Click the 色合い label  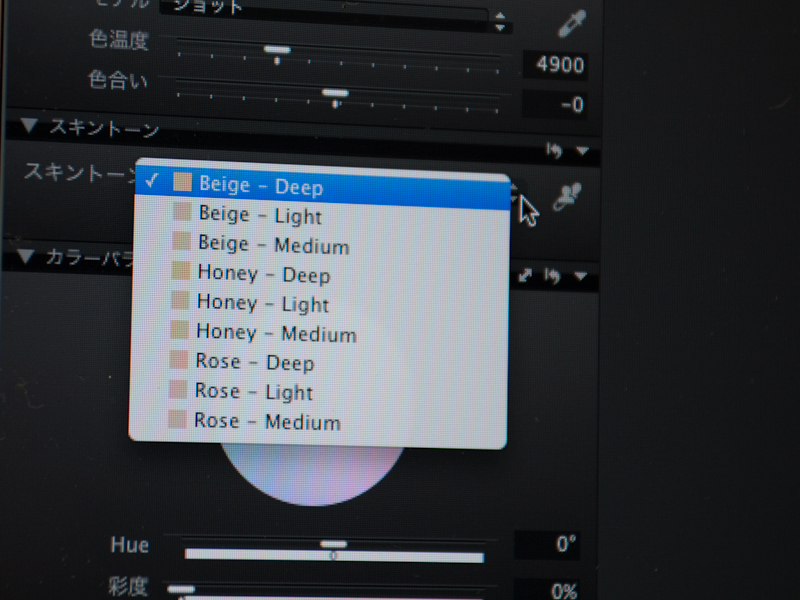118,81
